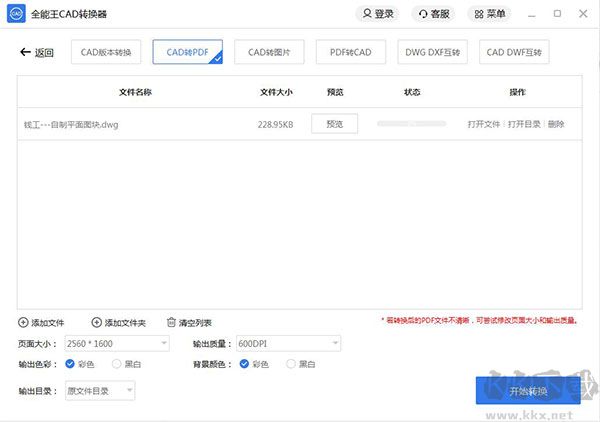Viewport: 600px width, 422px height.
Task: Click the 删除 link in the file row
Action: (x=556, y=124)
